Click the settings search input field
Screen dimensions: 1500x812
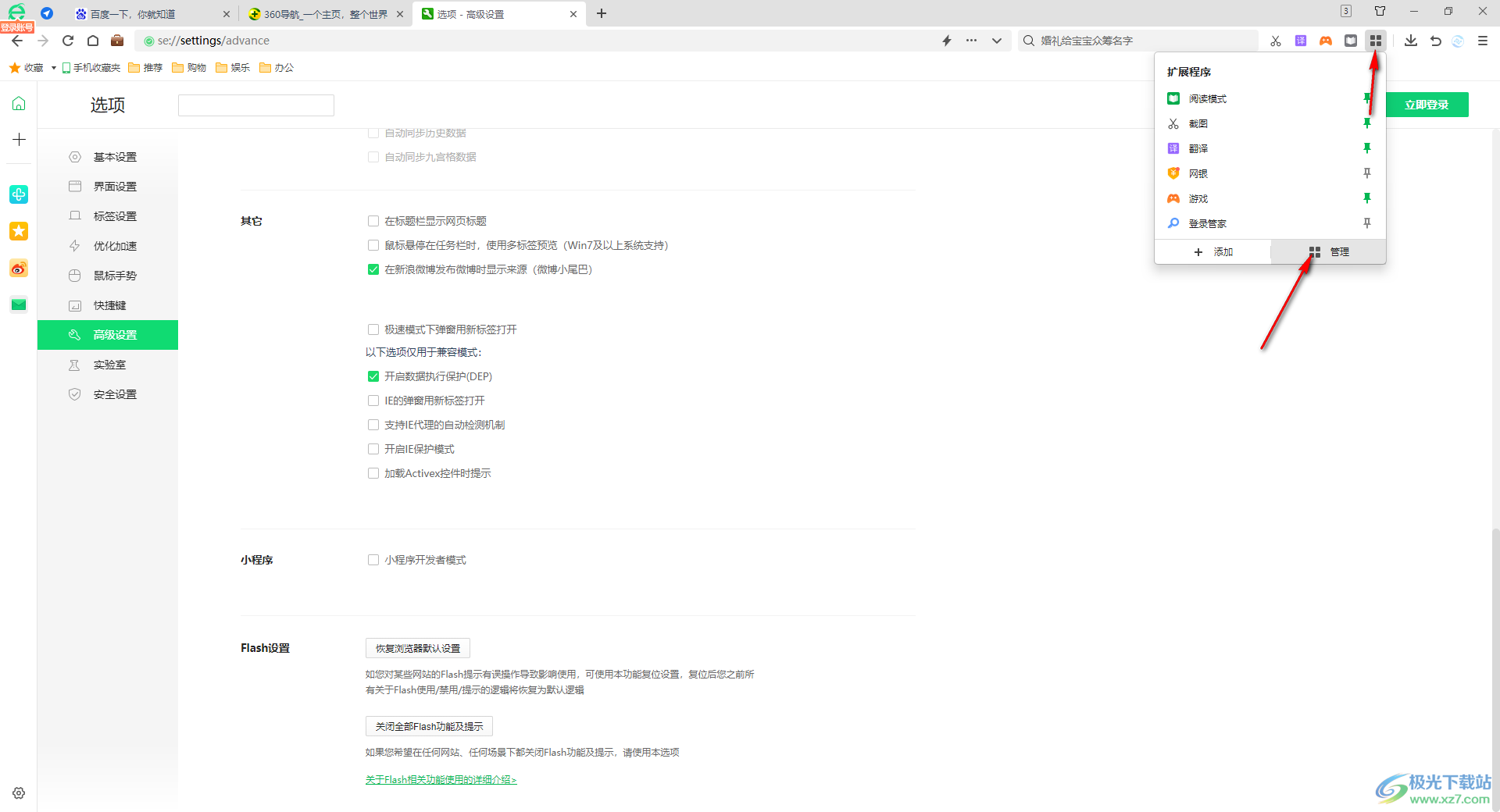coord(256,105)
